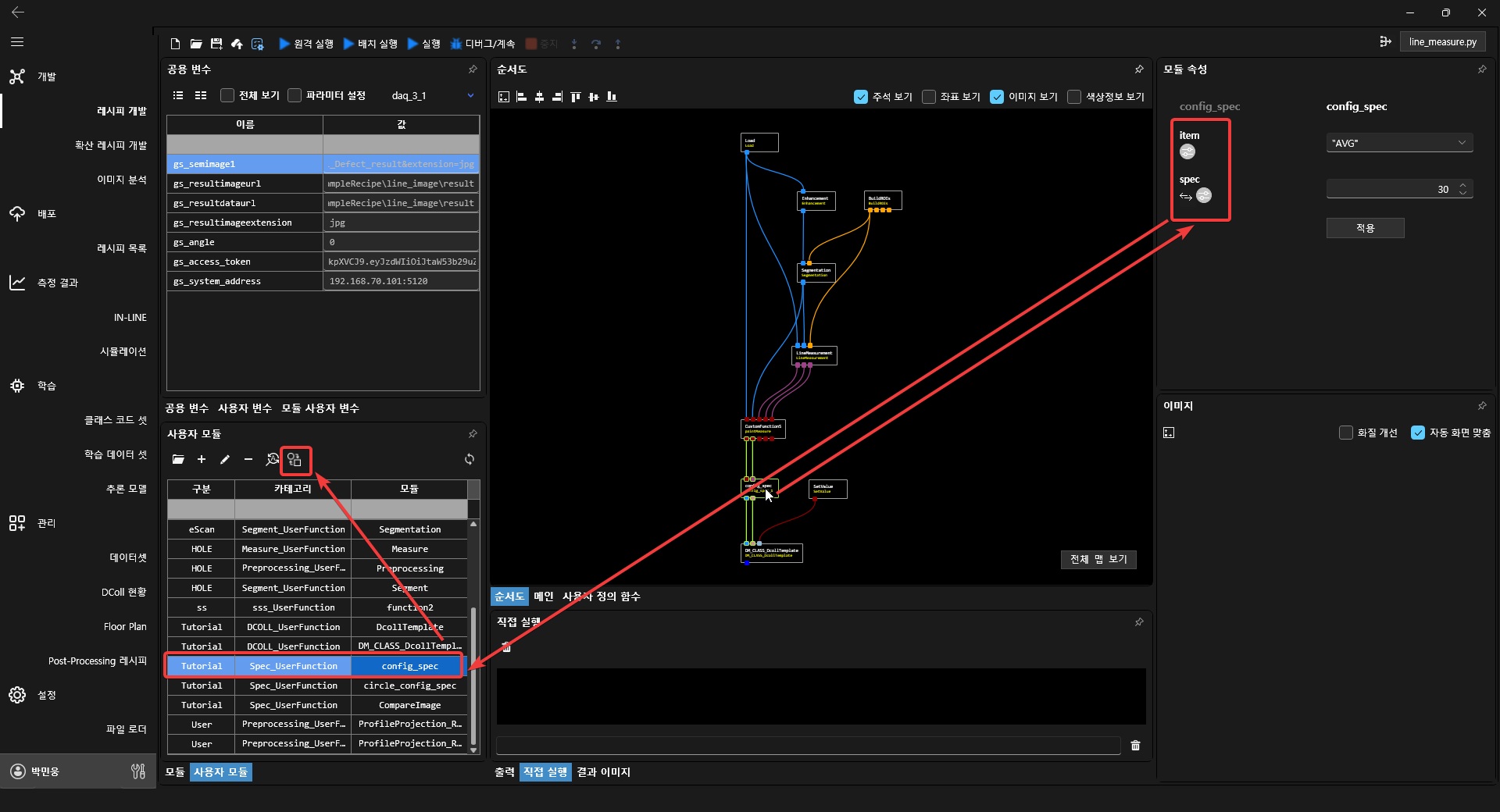Enable the 전체 보기 checkbox

pyautogui.click(x=227, y=95)
